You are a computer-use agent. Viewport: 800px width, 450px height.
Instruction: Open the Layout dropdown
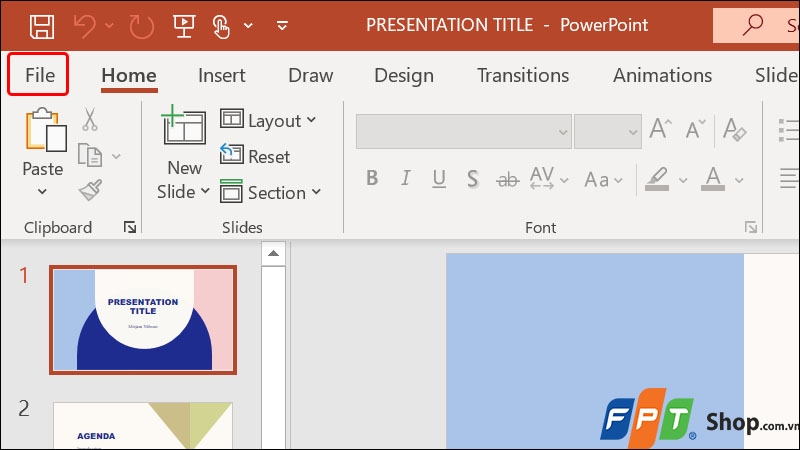268,120
